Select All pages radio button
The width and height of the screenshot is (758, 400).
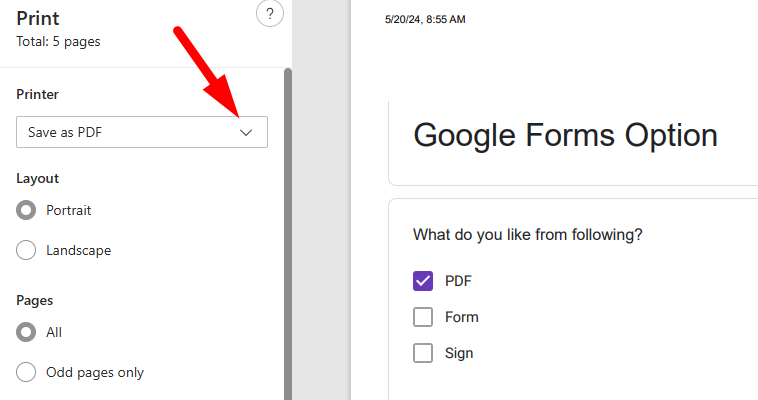(27, 332)
